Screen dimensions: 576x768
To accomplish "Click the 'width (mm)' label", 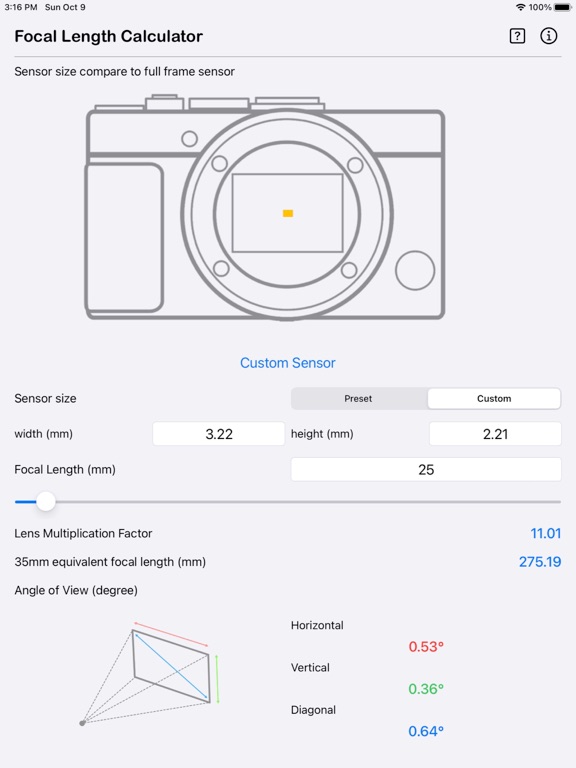I will (x=44, y=434).
